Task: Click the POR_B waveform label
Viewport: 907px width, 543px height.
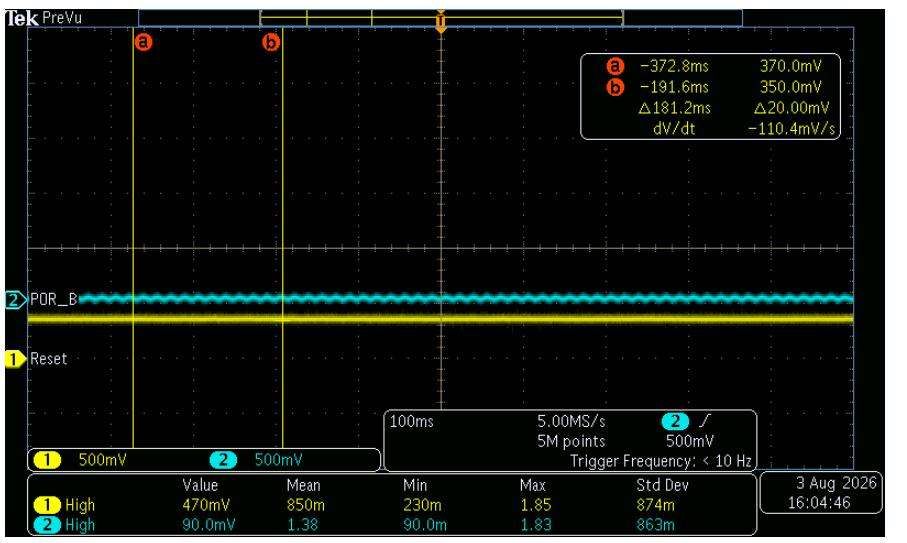Action: point(53,300)
